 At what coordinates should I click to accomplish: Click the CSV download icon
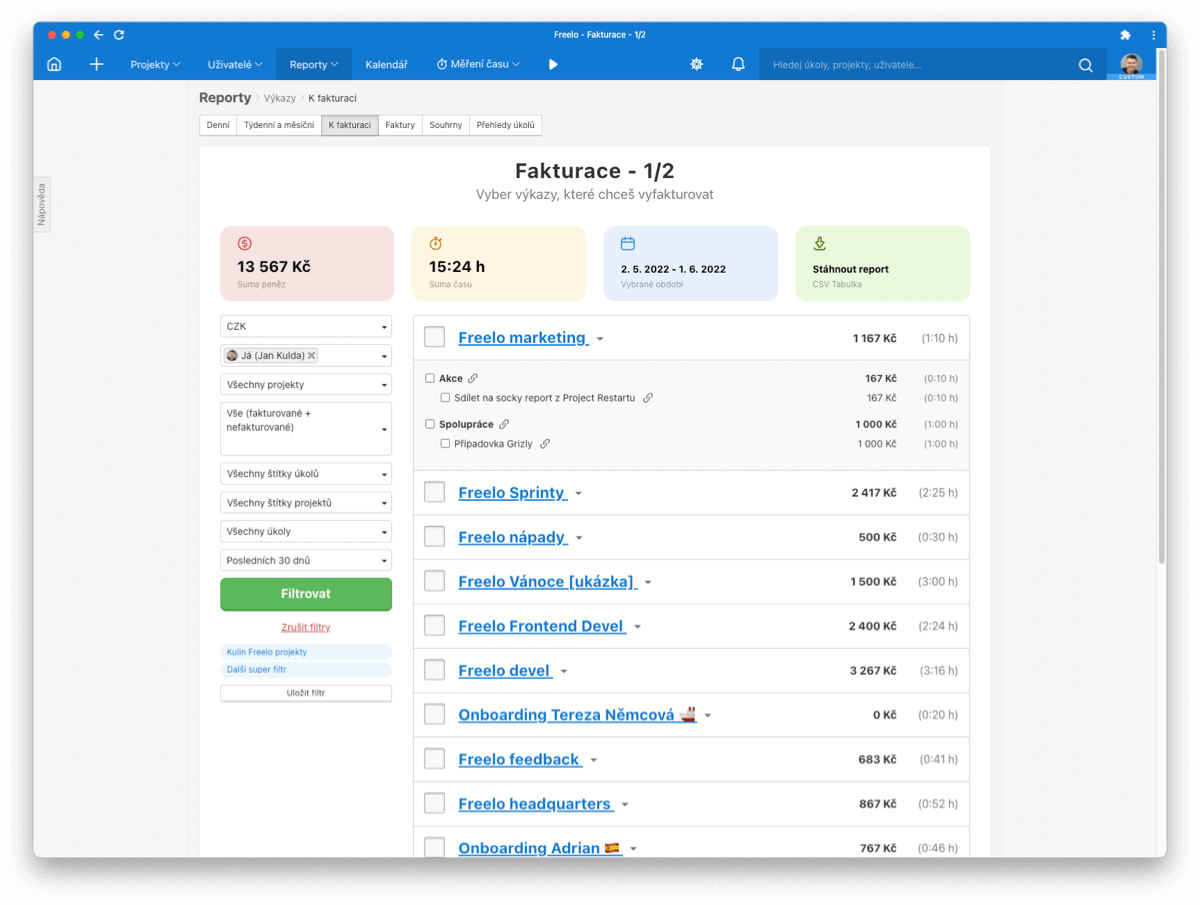pos(819,243)
